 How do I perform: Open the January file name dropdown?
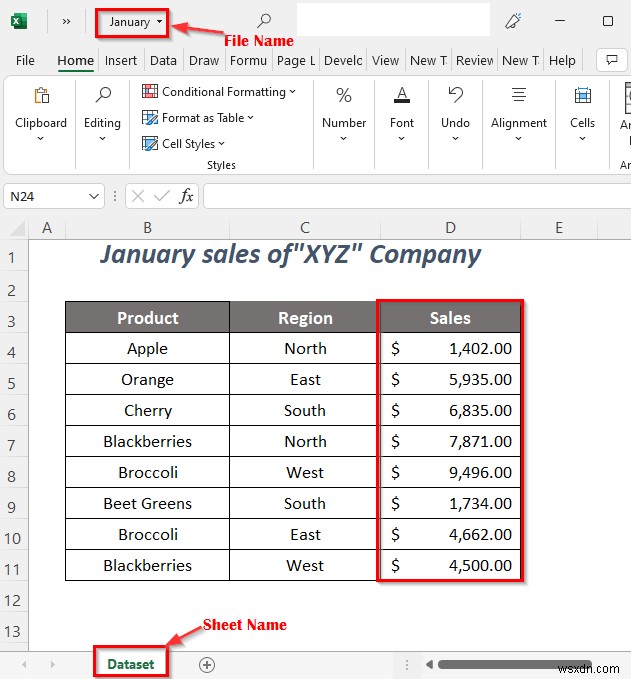coord(159,21)
